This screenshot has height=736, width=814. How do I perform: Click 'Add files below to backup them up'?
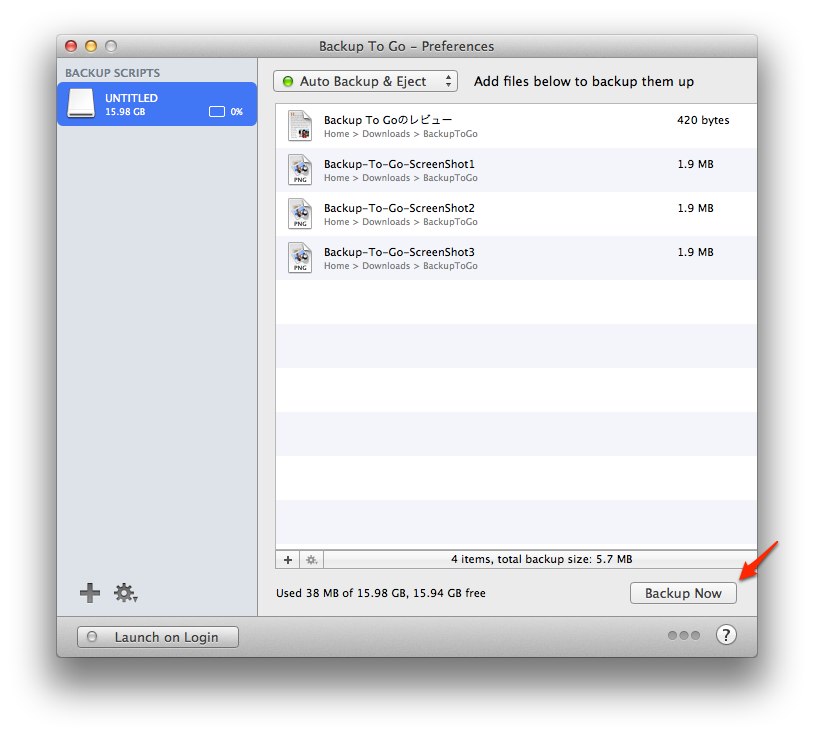[x=584, y=81]
